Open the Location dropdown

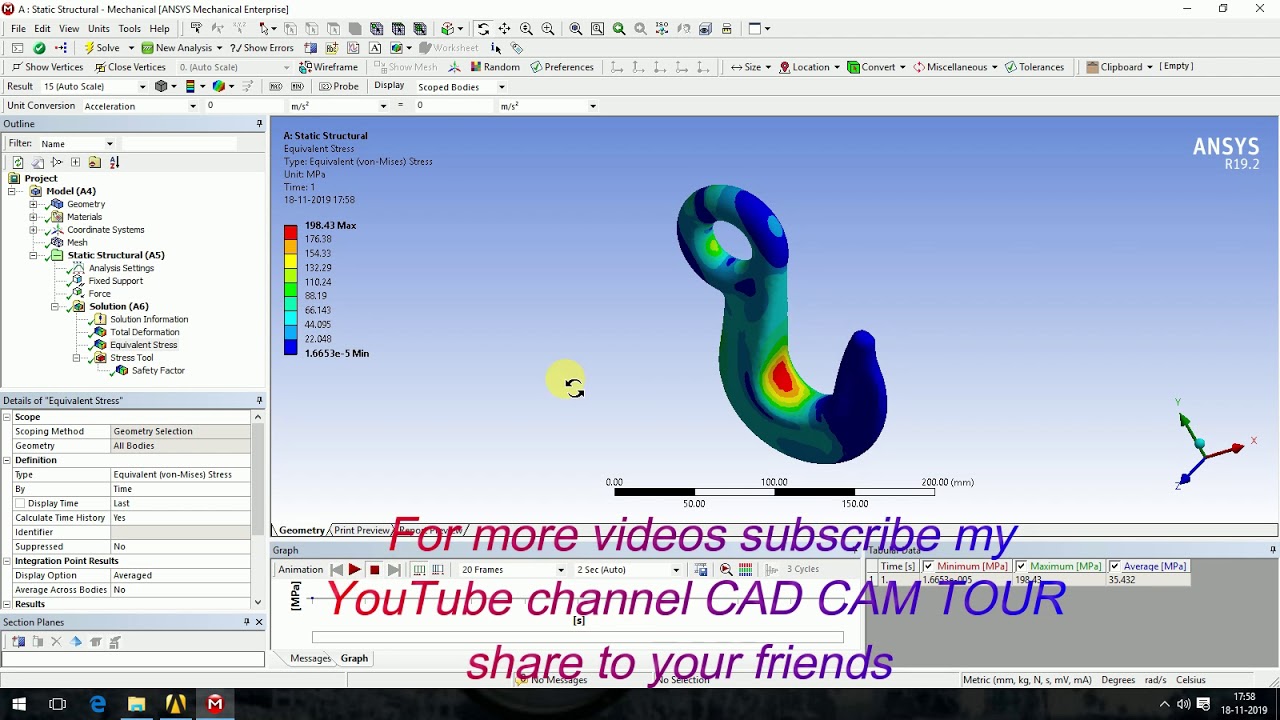coord(809,67)
